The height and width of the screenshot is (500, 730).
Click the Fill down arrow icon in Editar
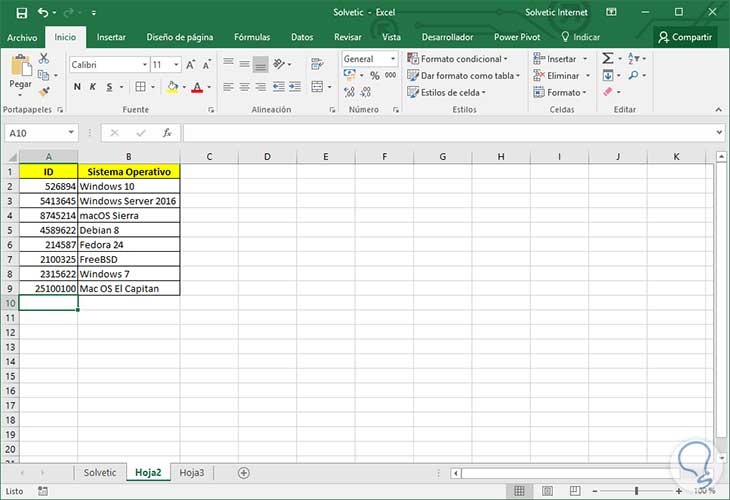(x=608, y=75)
